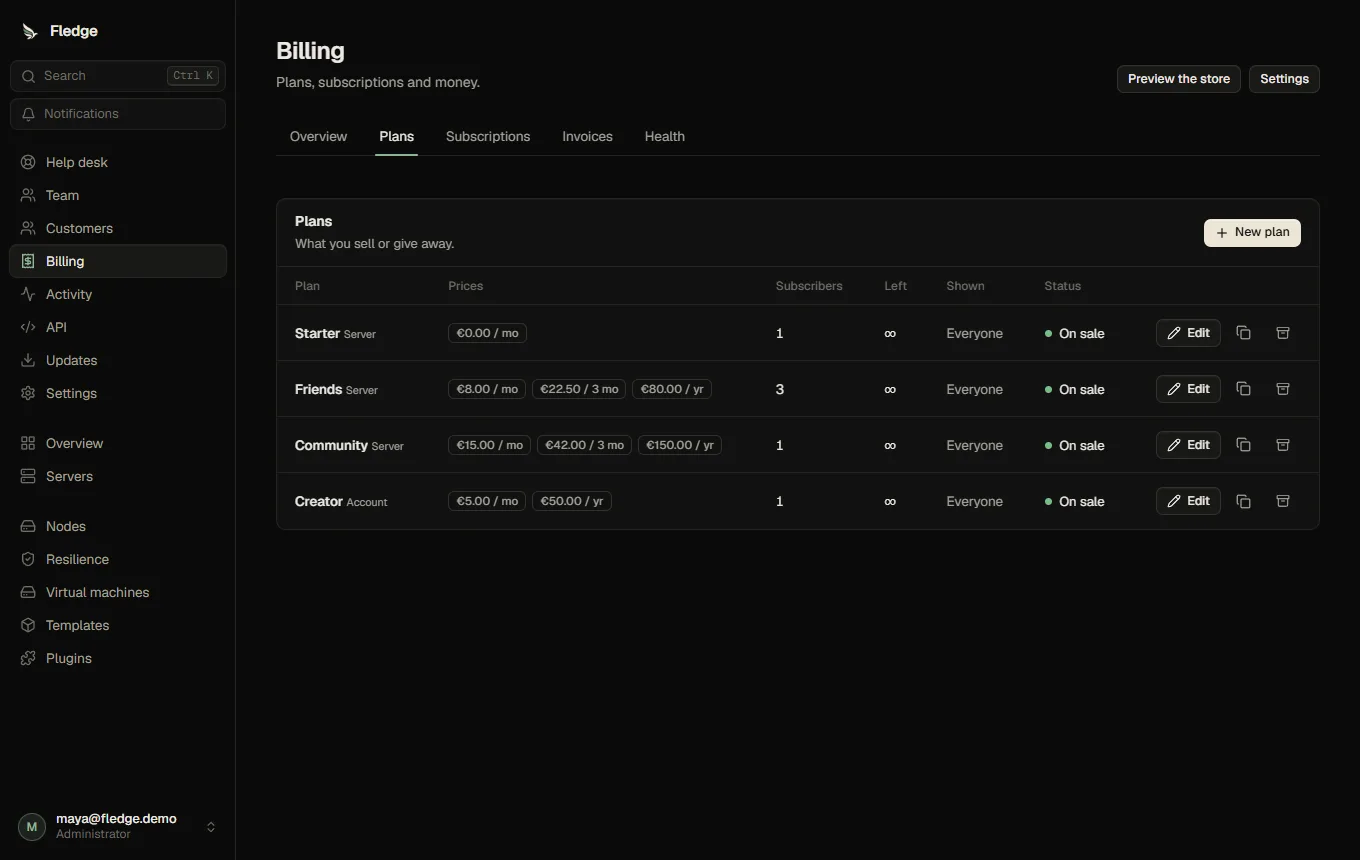
Task: Duplicate the Community plan using copy icon
Action: point(1243,445)
